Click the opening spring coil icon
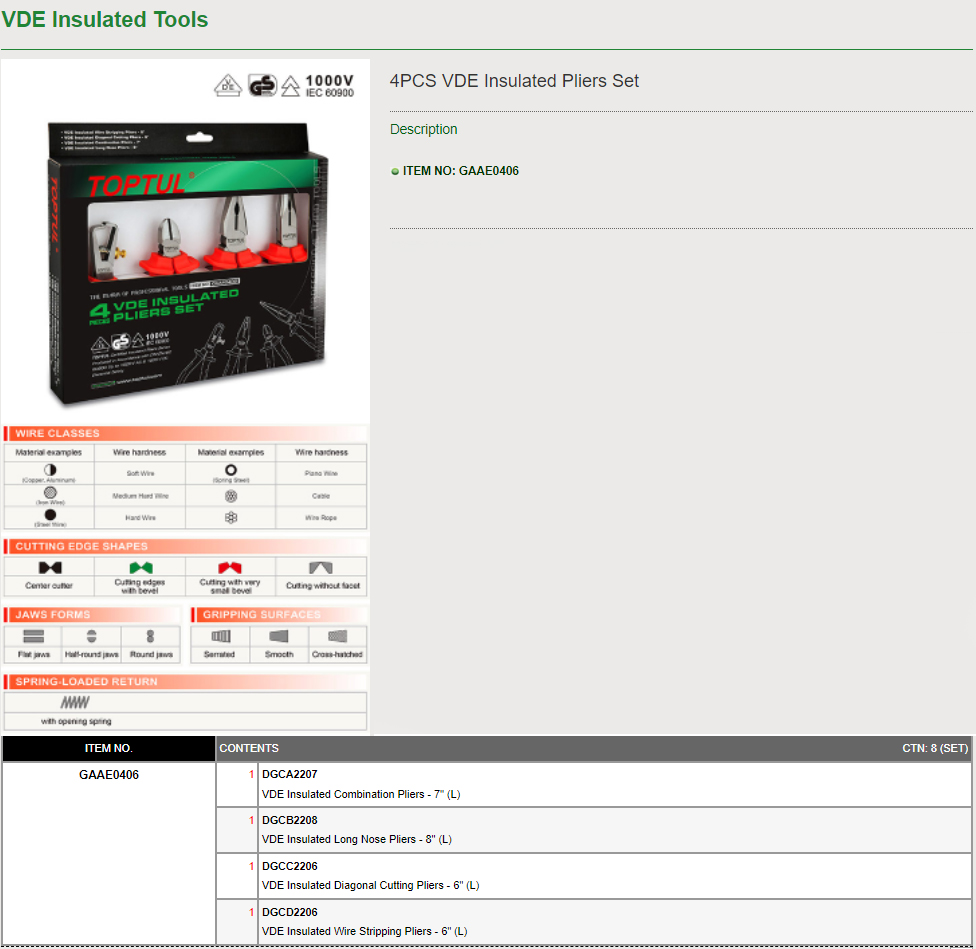 [x=75, y=703]
